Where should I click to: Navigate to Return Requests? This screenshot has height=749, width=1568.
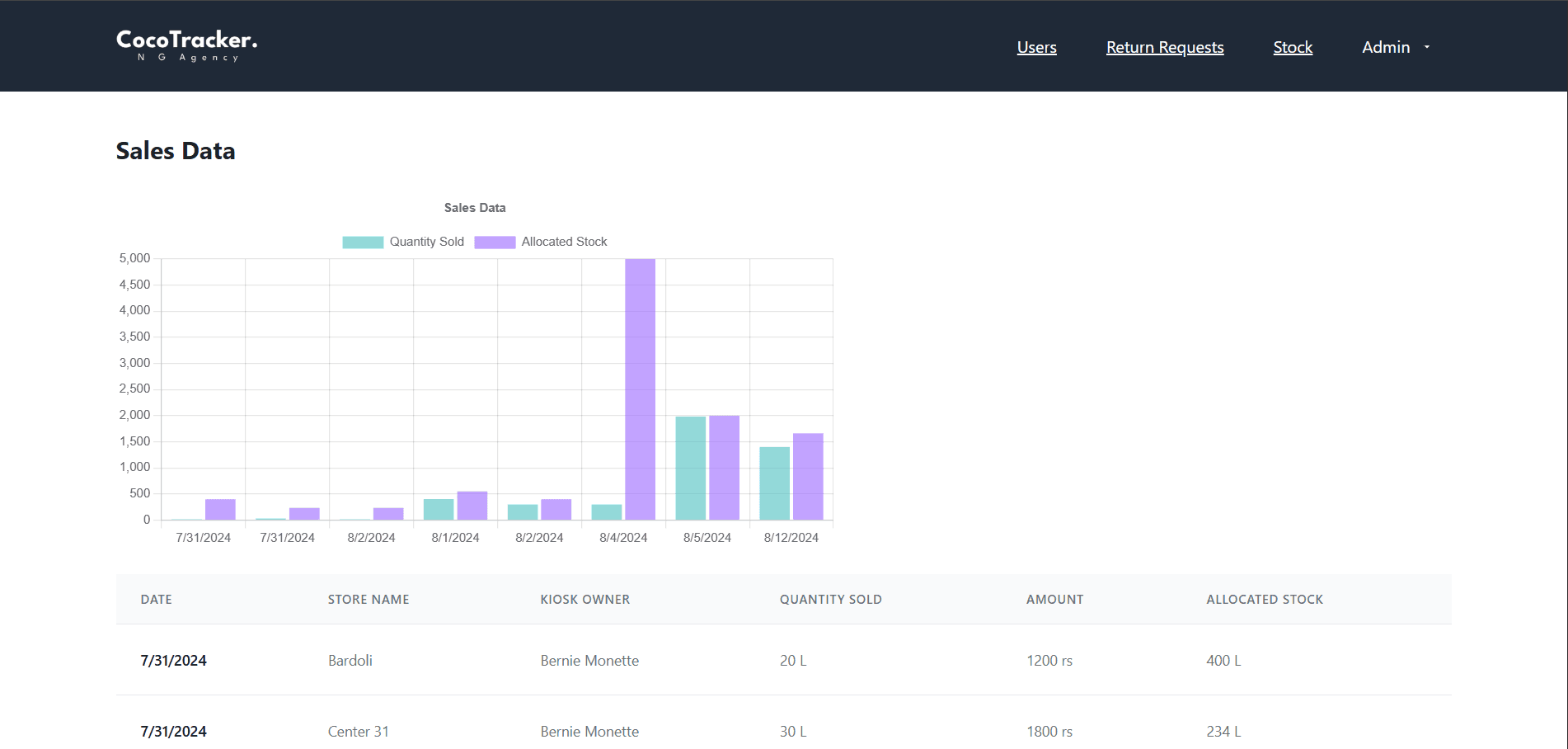1165,47
